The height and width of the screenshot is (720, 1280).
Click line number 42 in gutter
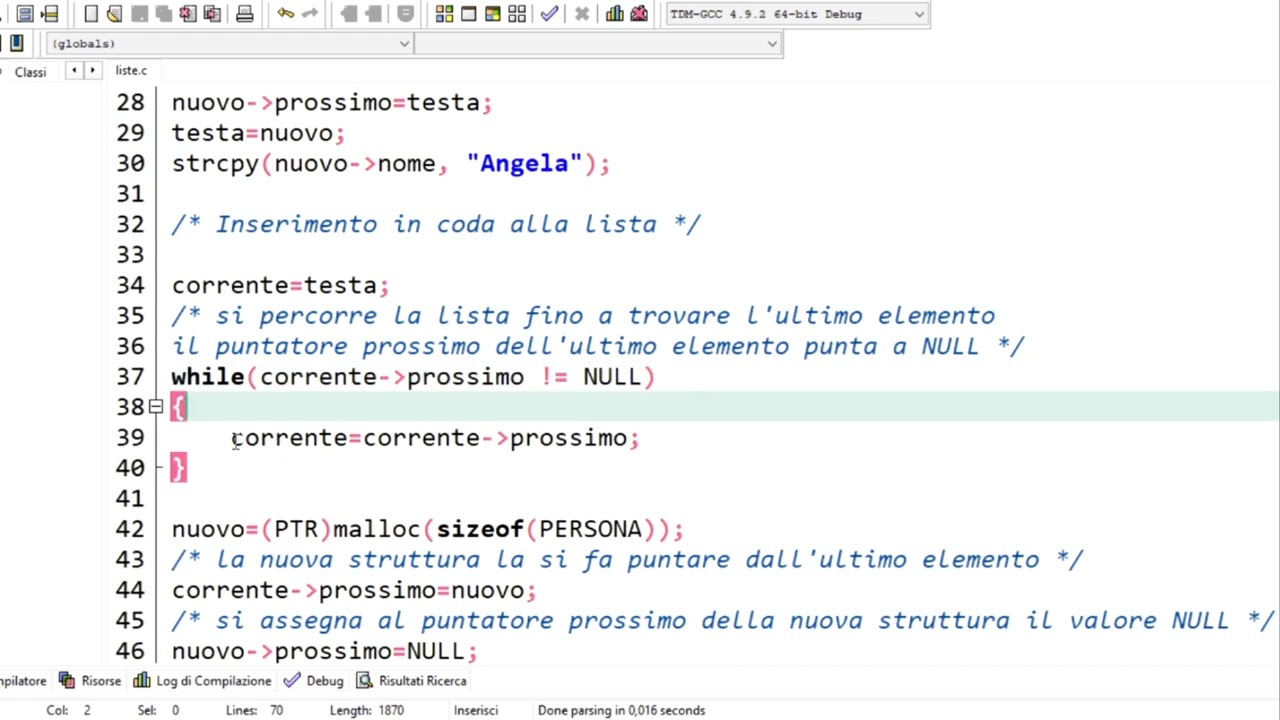(x=130, y=529)
